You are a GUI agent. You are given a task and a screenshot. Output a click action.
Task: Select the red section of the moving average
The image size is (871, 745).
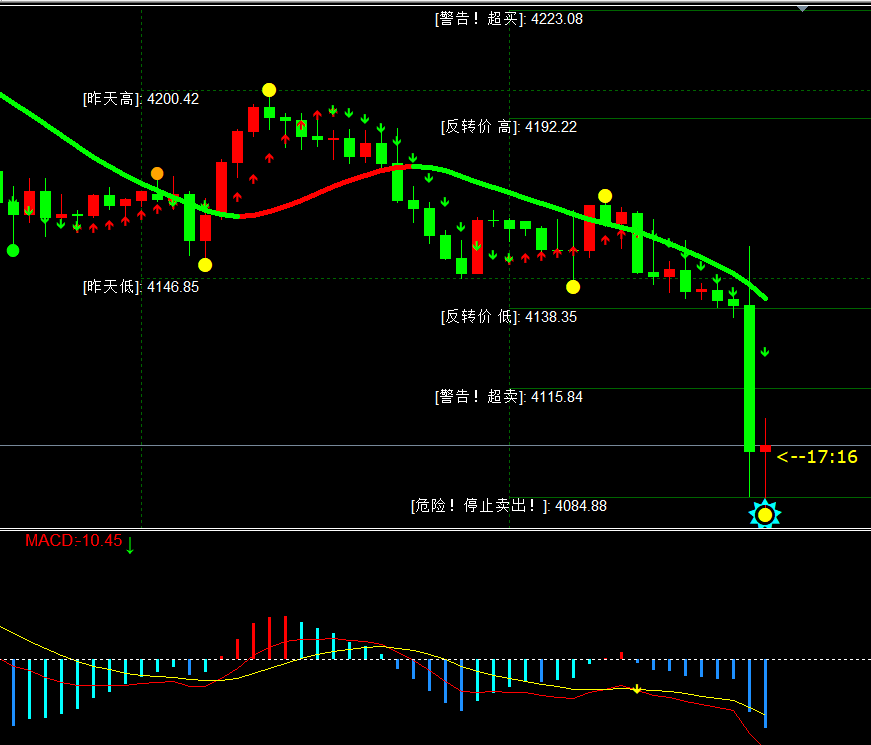(x=325, y=192)
